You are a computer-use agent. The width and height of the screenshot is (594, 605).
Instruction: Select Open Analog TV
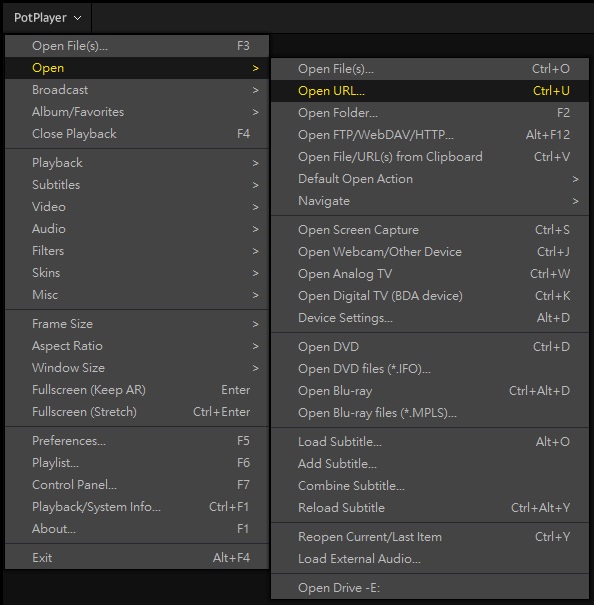430,274
